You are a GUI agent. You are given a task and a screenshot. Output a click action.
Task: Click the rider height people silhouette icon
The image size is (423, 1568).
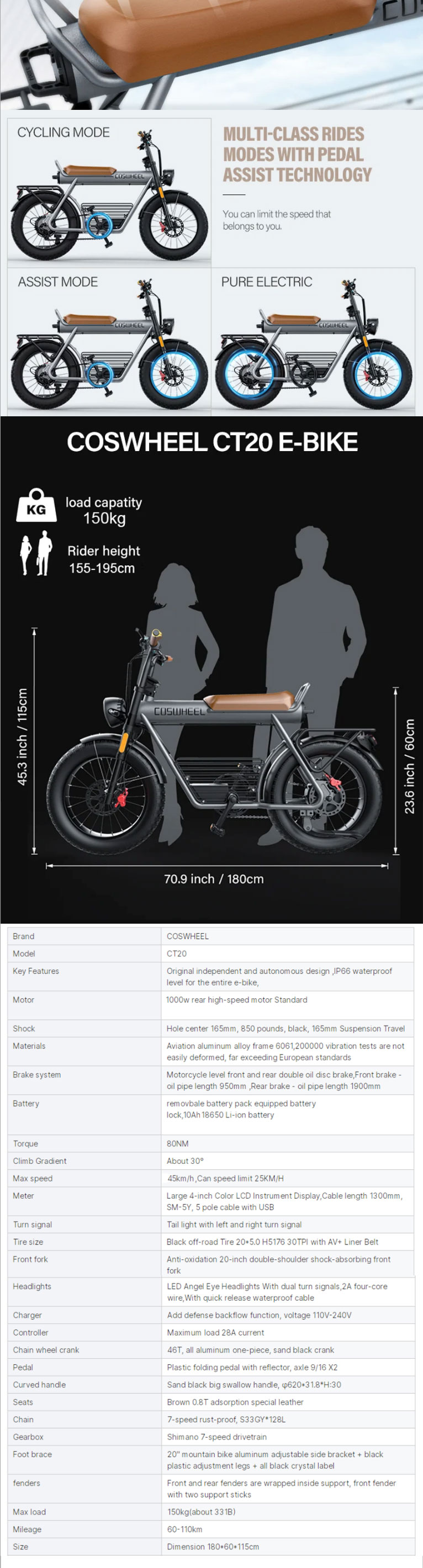tap(36, 553)
